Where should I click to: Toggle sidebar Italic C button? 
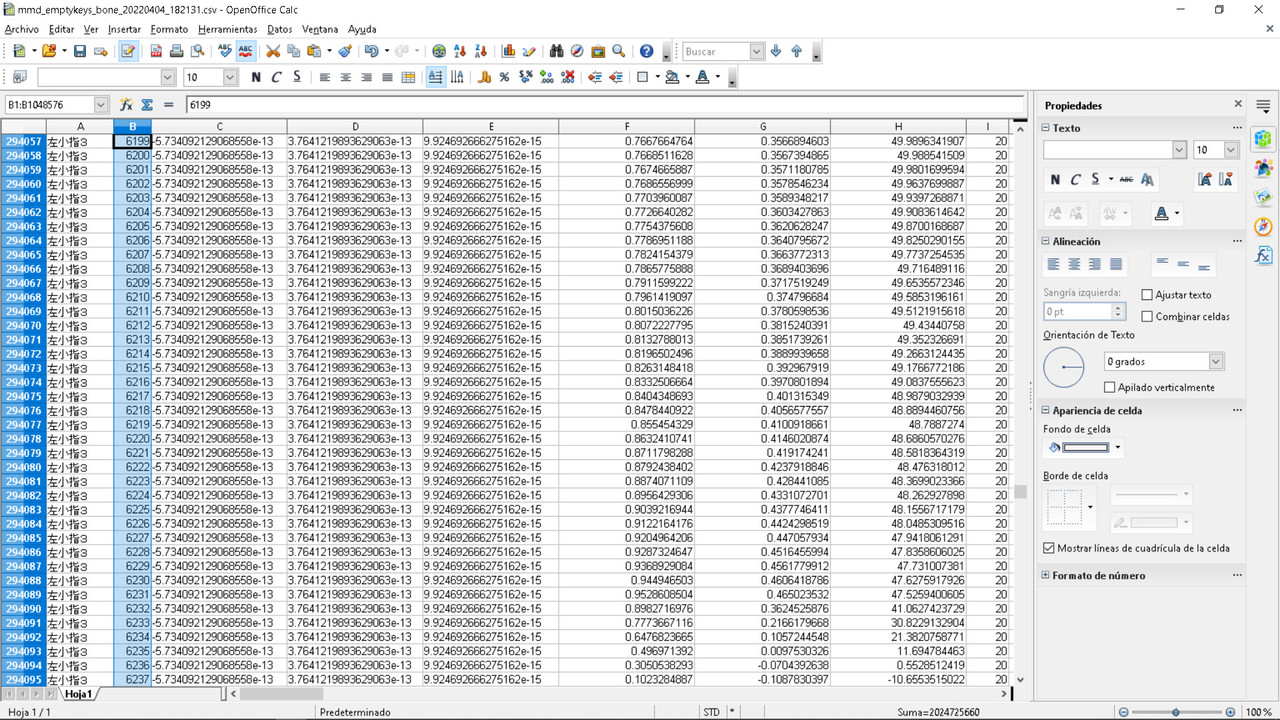(1075, 180)
